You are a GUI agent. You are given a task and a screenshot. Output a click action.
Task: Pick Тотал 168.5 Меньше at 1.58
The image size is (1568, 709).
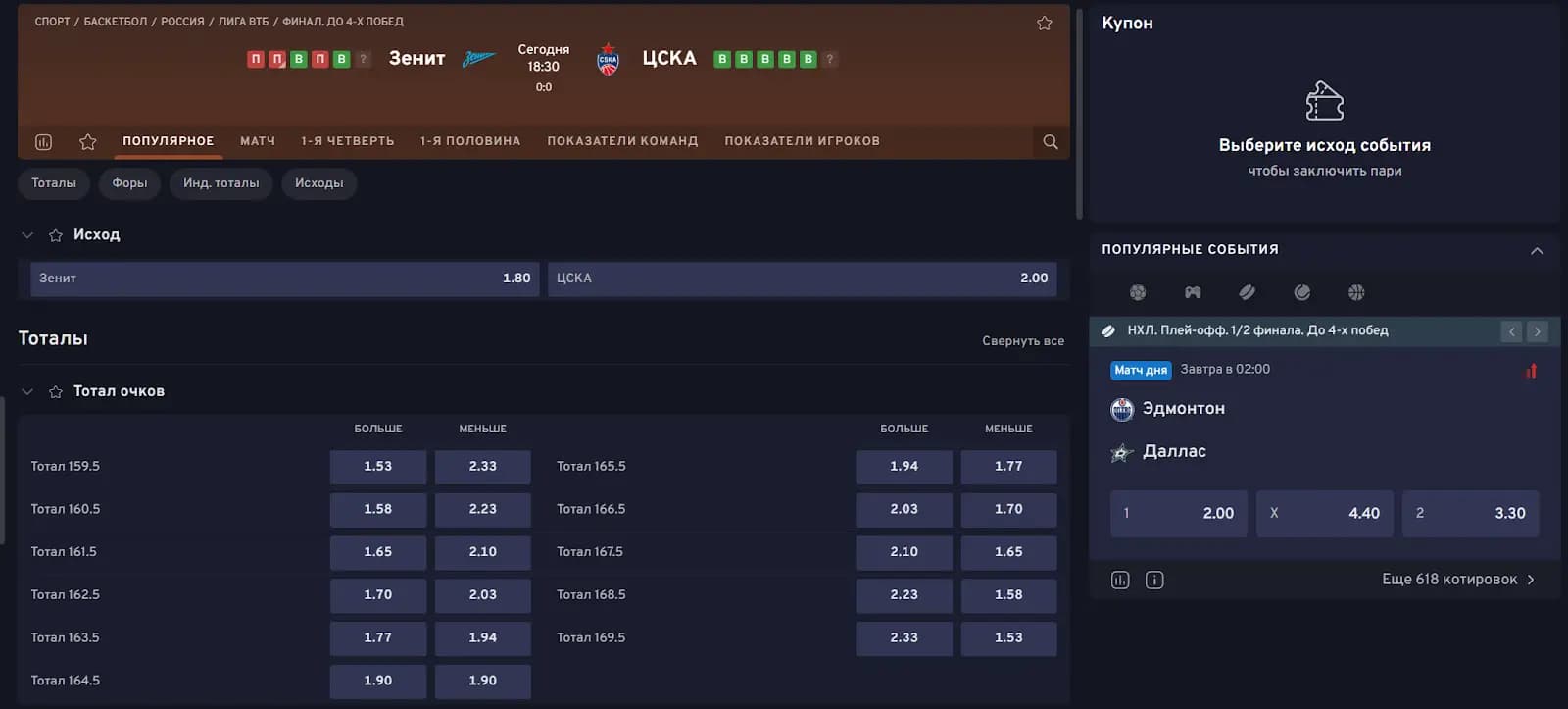pyautogui.click(x=1008, y=595)
